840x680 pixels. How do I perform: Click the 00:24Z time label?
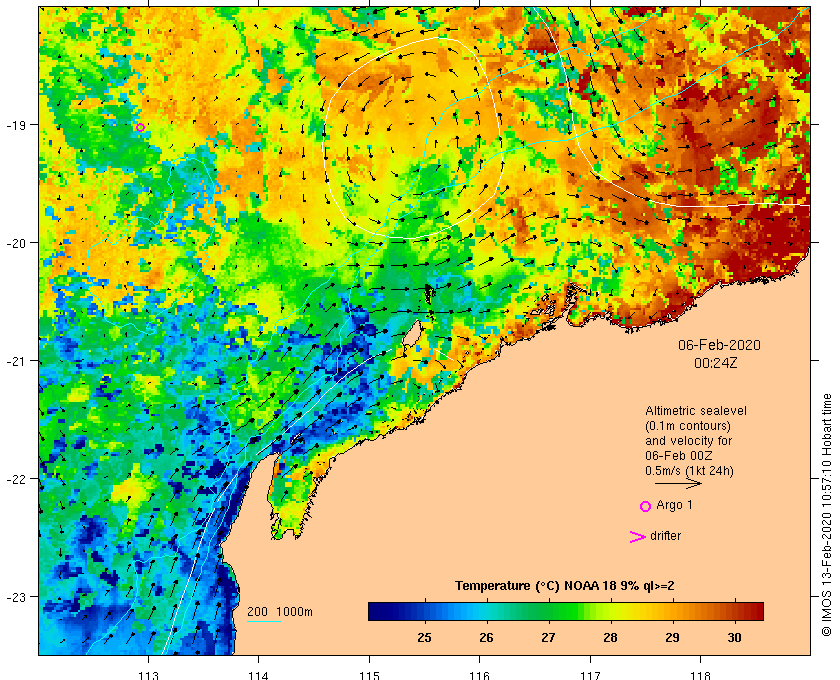pyautogui.click(x=716, y=363)
